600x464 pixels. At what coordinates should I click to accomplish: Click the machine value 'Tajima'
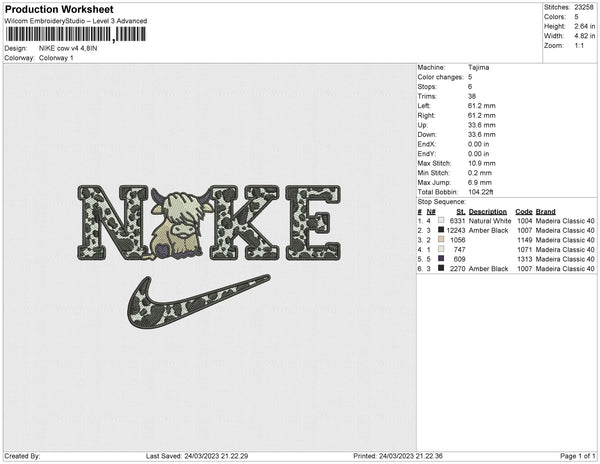[478, 67]
